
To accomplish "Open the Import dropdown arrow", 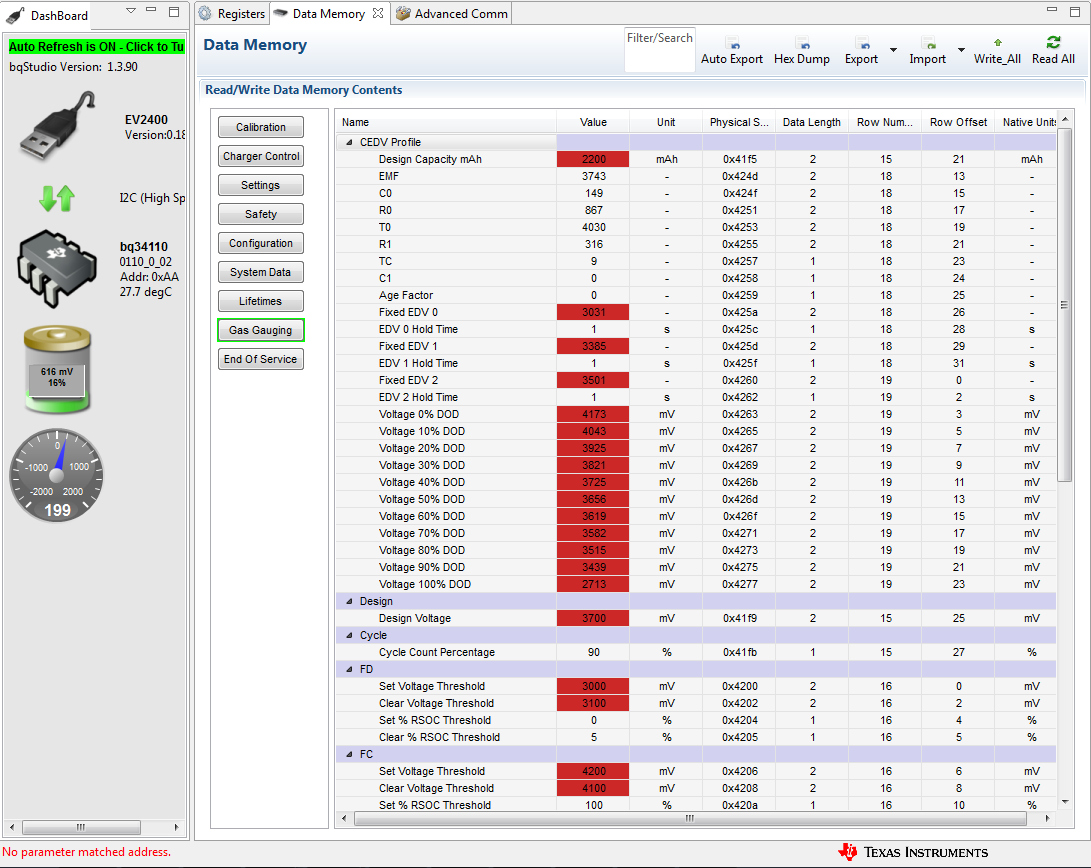I will pyautogui.click(x=961, y=49).
